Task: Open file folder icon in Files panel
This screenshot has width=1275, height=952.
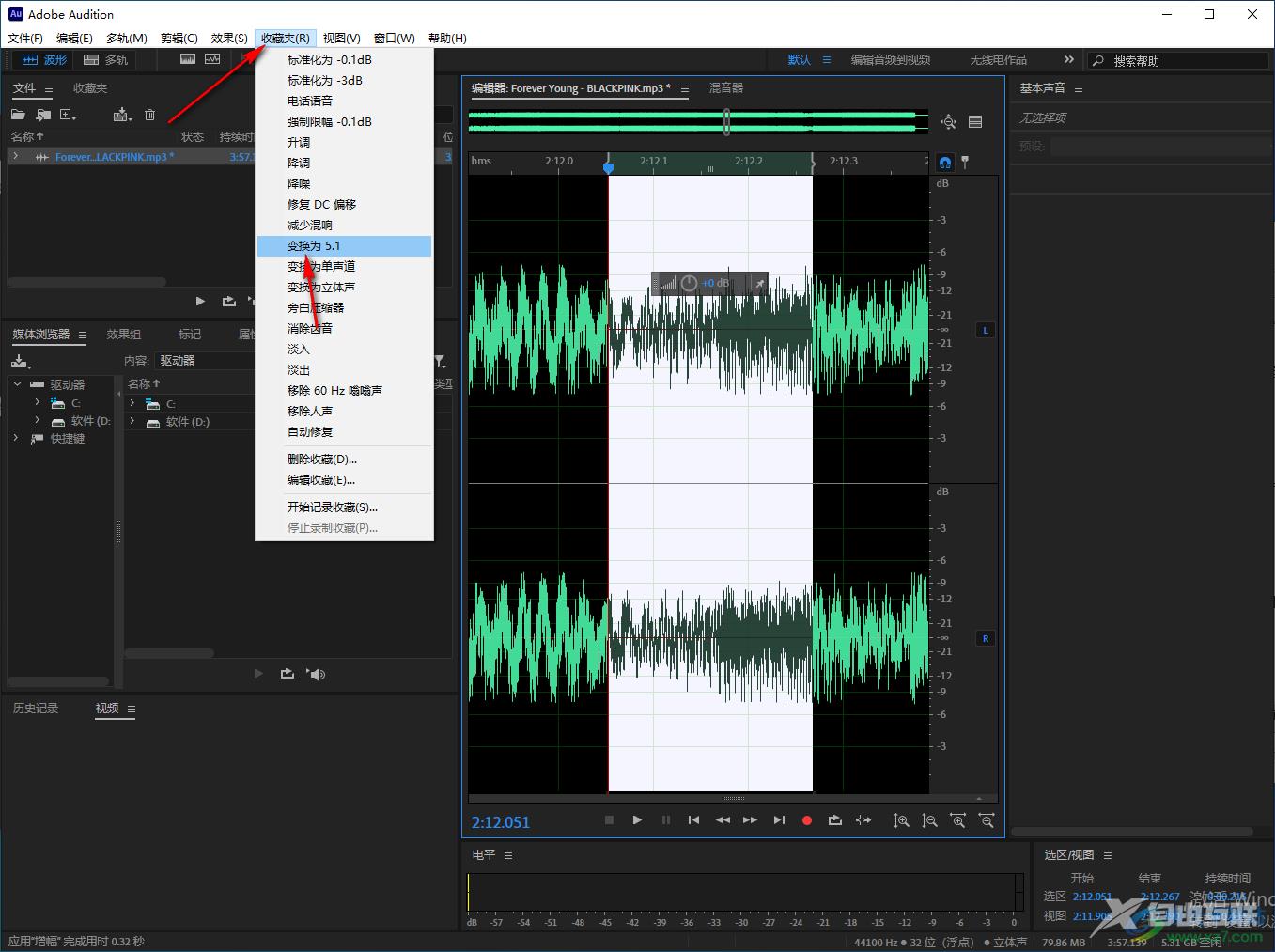Action: pos(18,115)
